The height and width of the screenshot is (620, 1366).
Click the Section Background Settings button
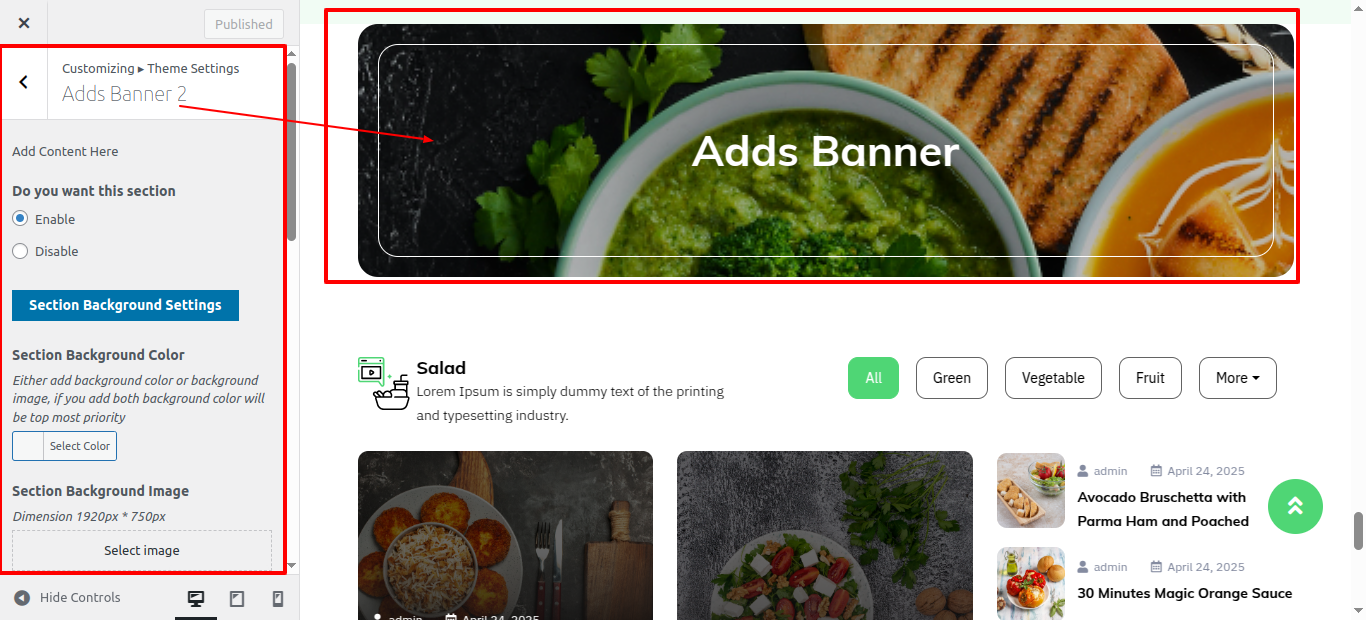point(125,305)
